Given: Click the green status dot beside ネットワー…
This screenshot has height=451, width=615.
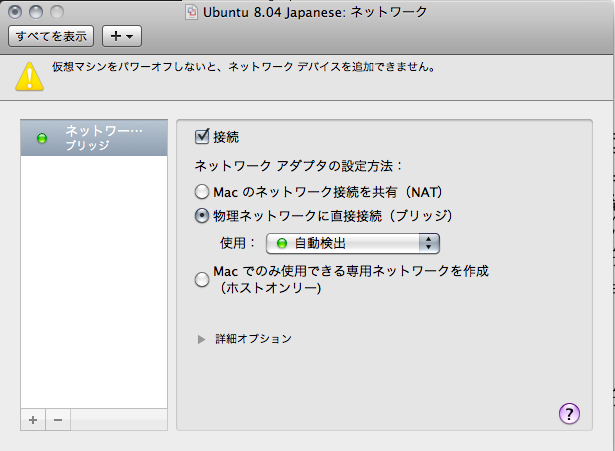Looking at the screenshot, I should (42, 138).
